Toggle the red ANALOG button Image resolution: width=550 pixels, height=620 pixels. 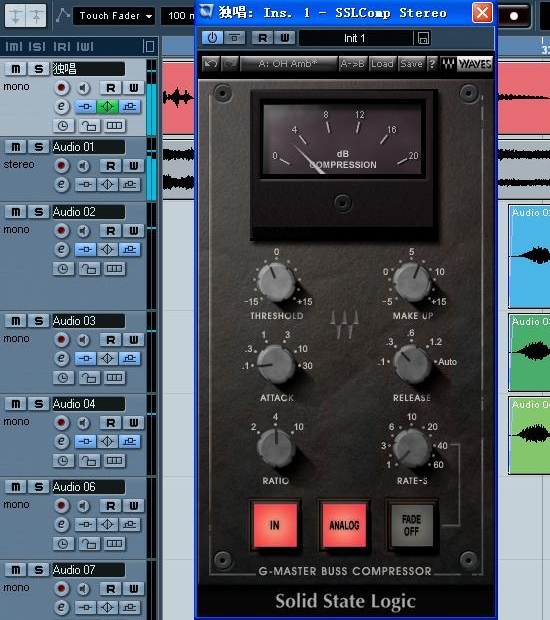344,525
